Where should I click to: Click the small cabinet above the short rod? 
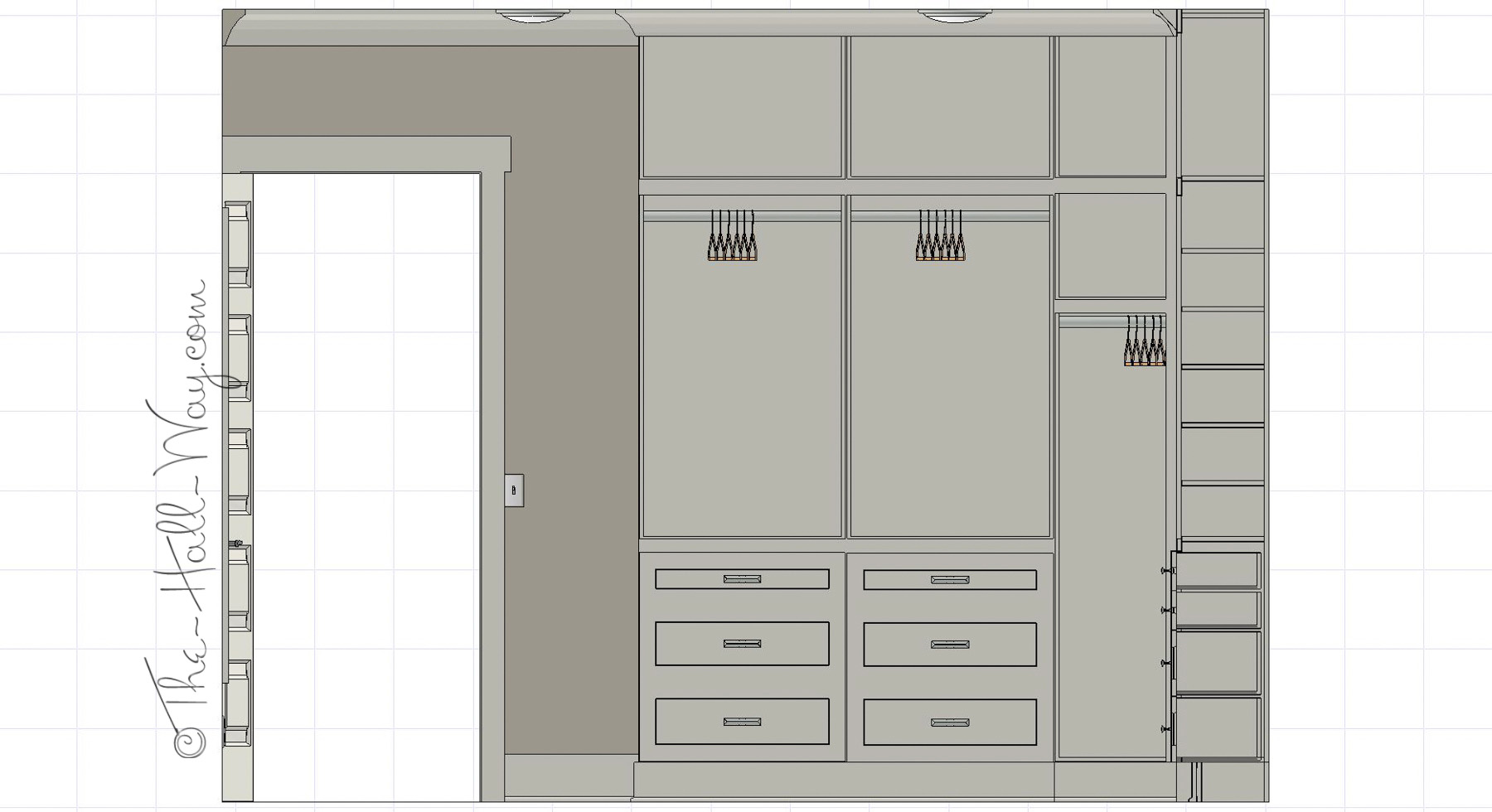coord(1112,245)
